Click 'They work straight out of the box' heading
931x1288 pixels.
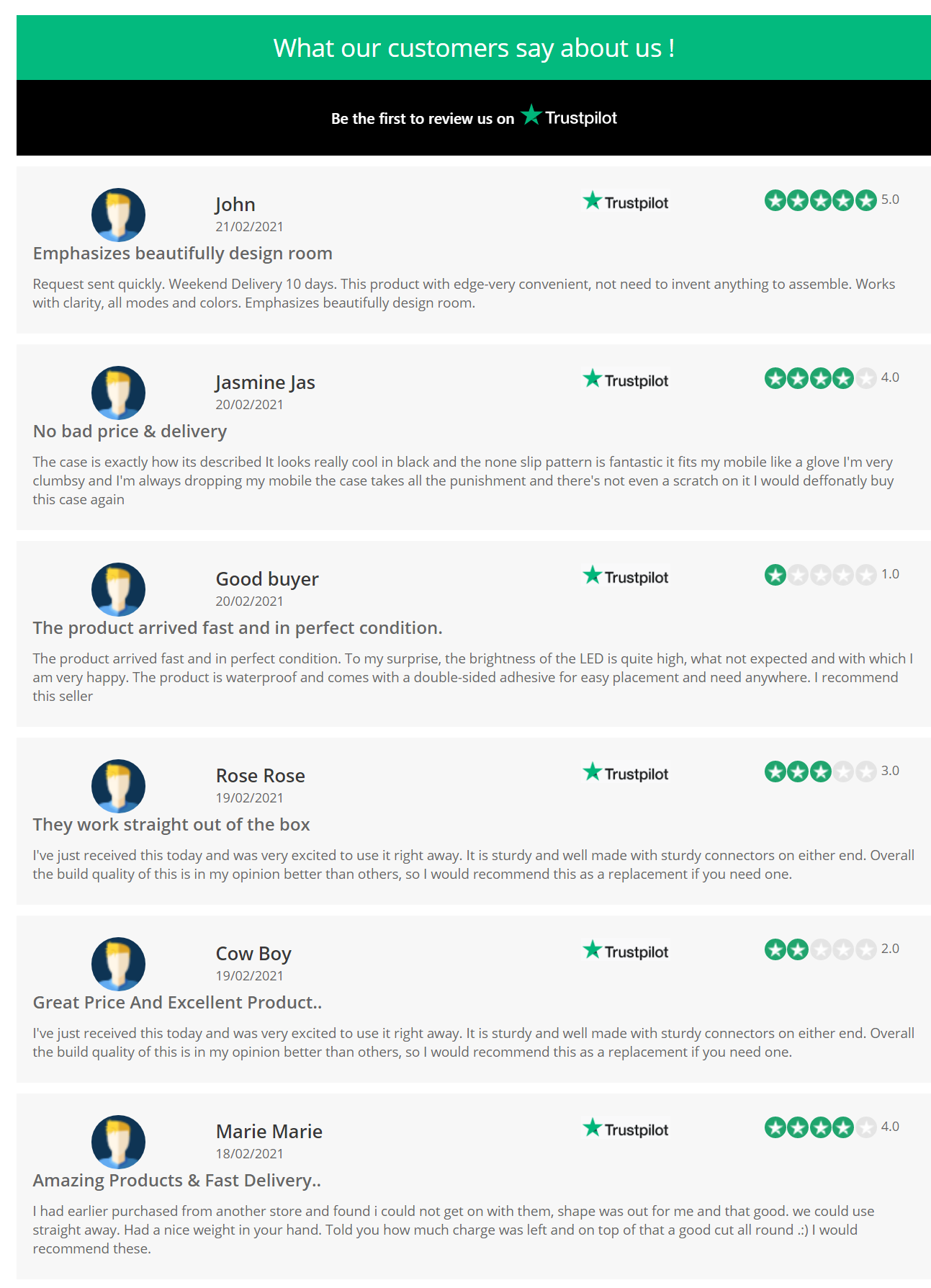[171, 825]
